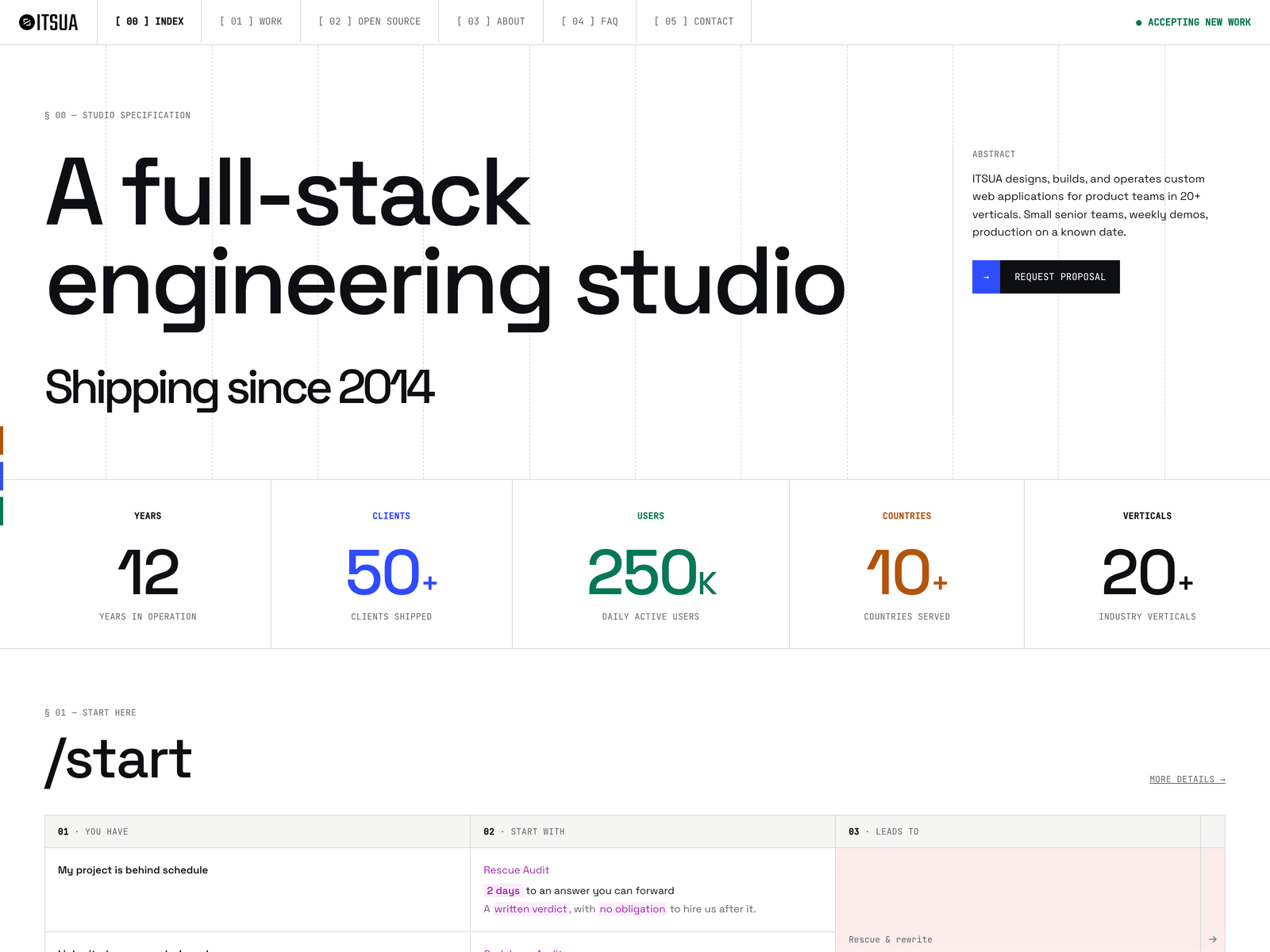1270x952 pixels.
Task: Click the 'written verdict' highlighted text
Action: pos(530,909)
